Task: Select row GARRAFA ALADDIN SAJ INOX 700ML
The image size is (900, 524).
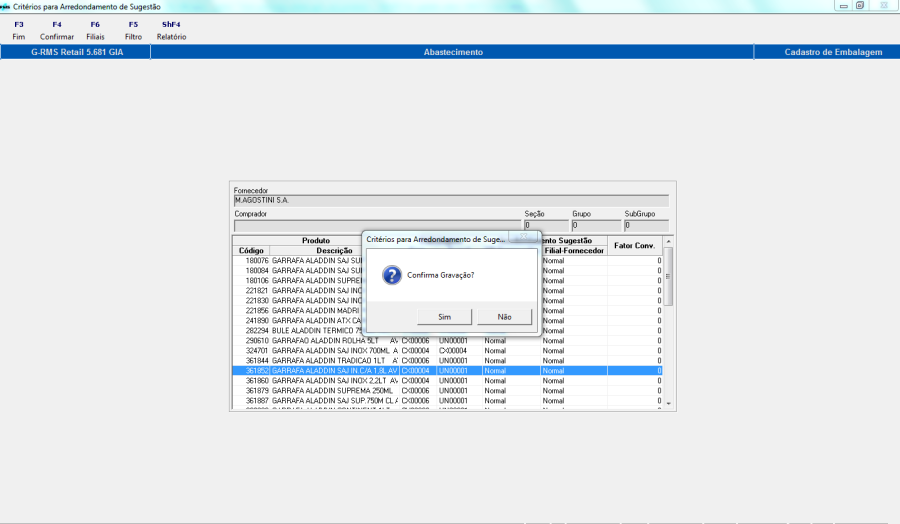Action: 447,351
